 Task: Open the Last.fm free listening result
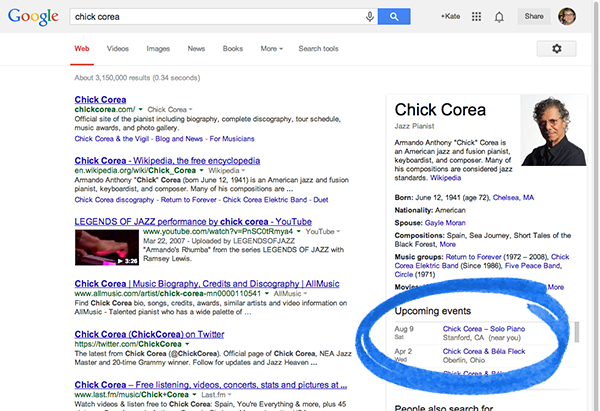(211, 385)
